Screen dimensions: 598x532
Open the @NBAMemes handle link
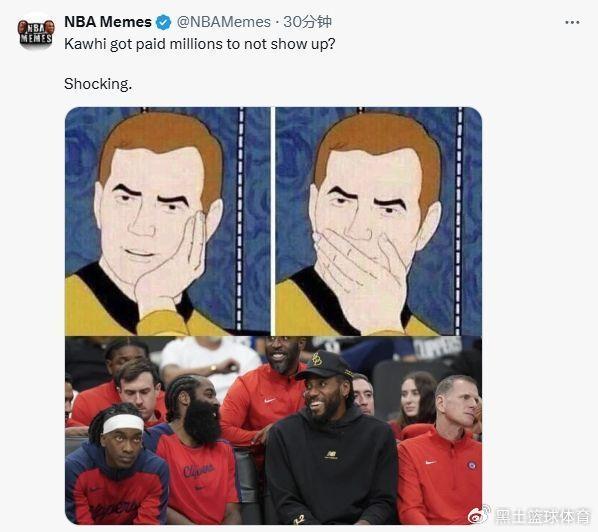coord(223,22)
